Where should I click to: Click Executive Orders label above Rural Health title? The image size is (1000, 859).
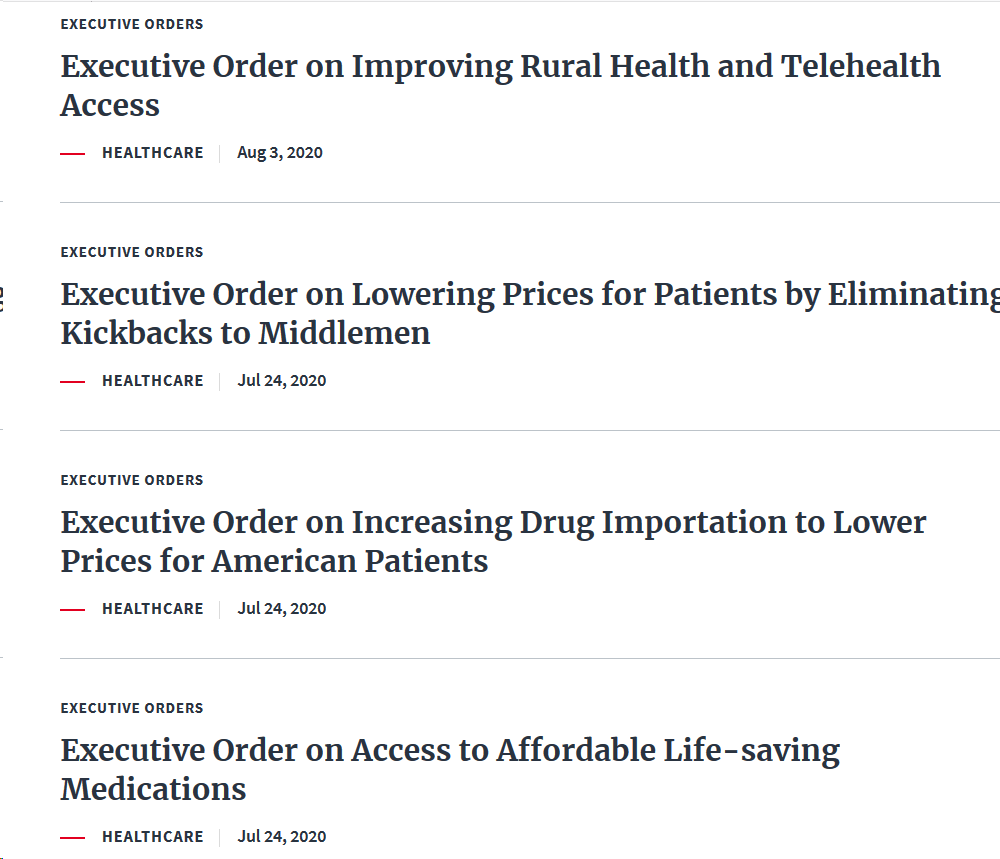(x=132, y=24)
